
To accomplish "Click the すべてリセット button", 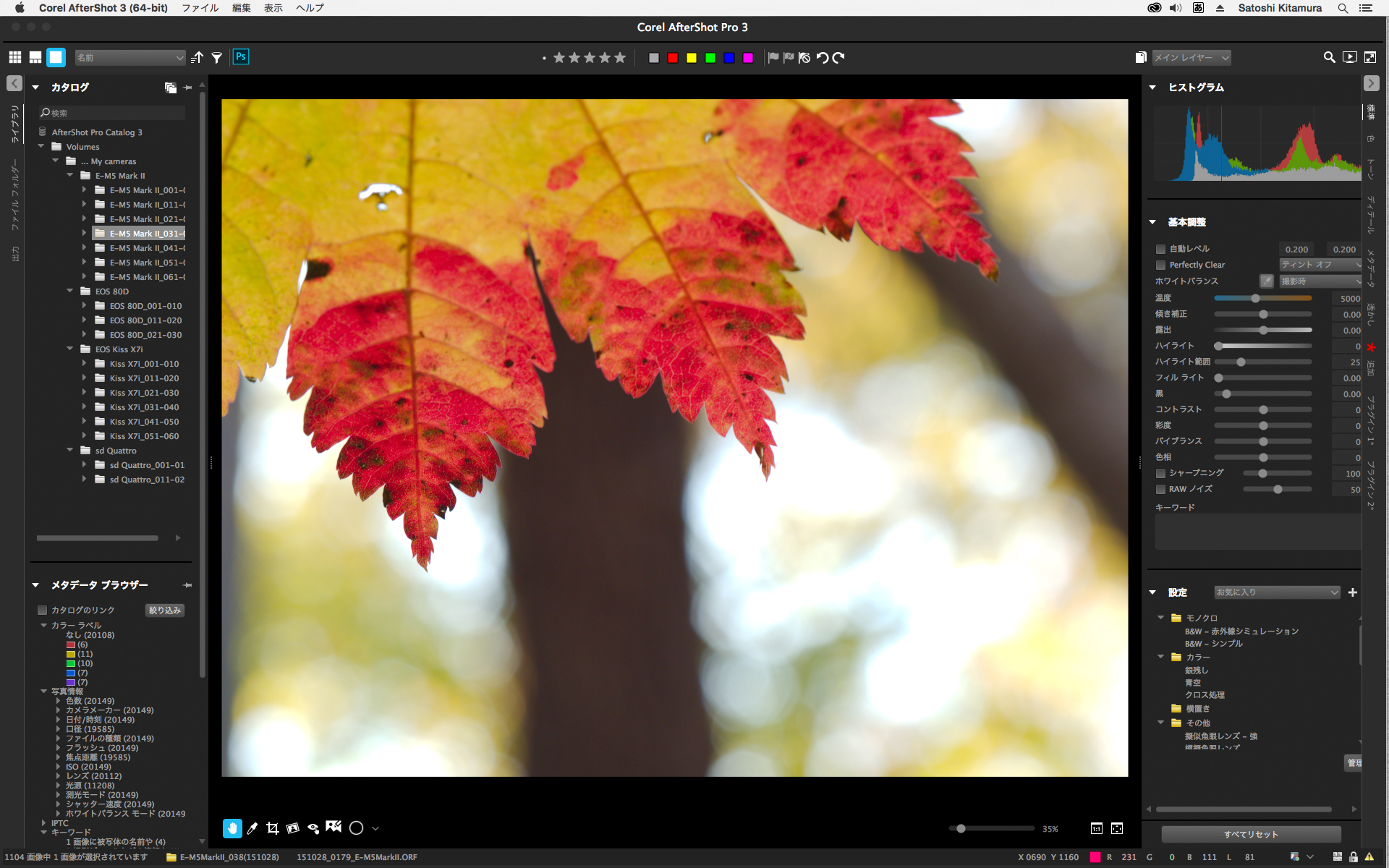I will 1251,834.
